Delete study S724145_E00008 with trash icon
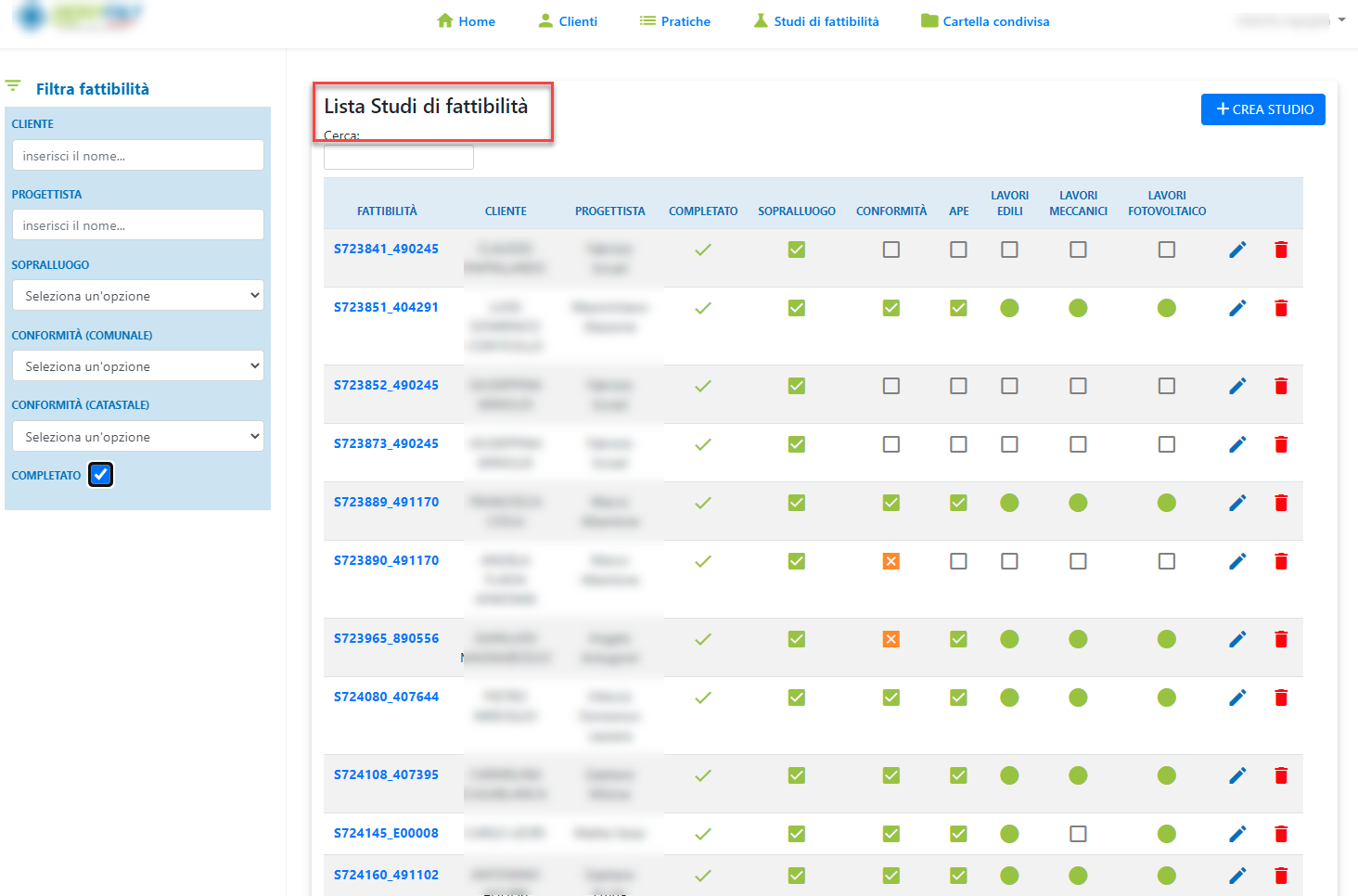Image resolution: width=1358 pixels, height=896 pixels. click(x=1281, y=834)
